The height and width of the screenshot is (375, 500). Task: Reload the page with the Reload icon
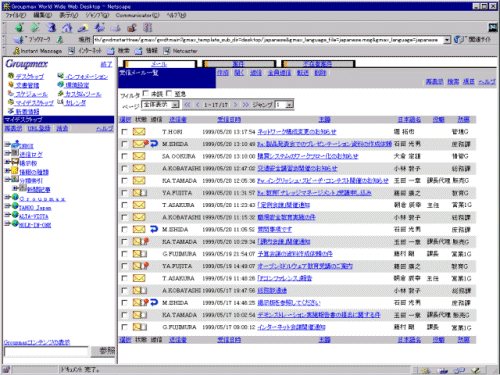(51, 28)
